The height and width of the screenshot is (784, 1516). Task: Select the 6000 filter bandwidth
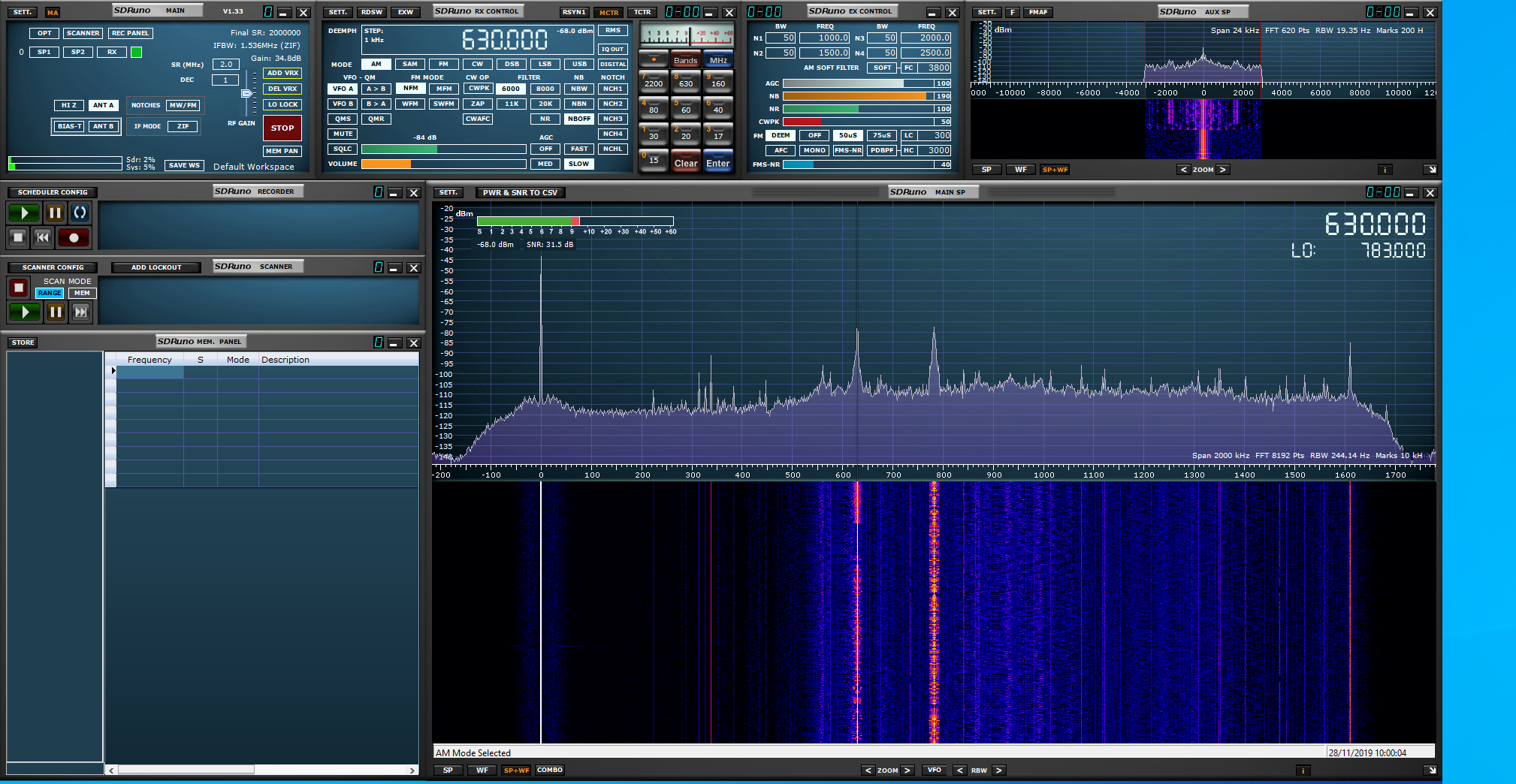click(512, 89)
